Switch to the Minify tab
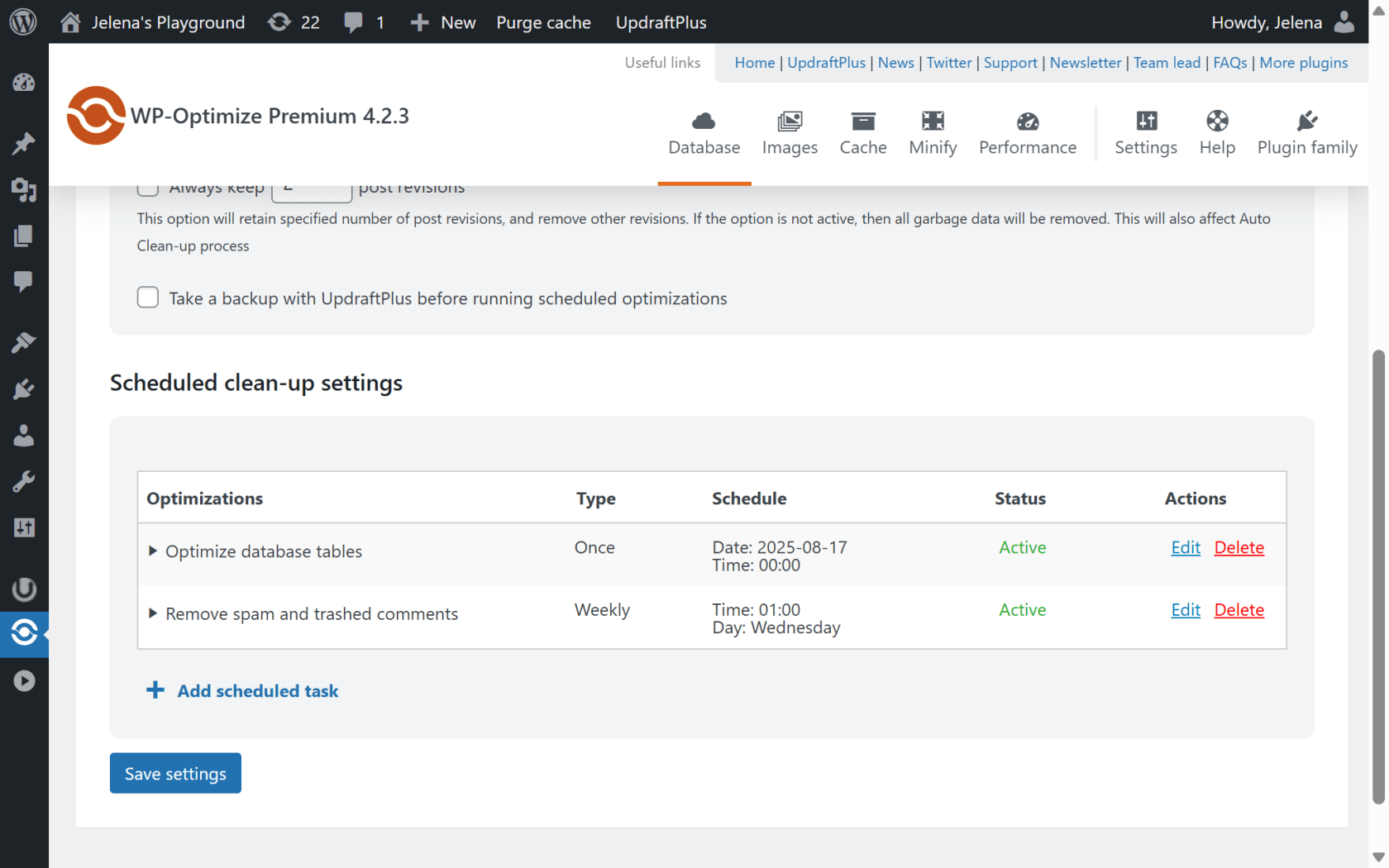 pos(933,134)
